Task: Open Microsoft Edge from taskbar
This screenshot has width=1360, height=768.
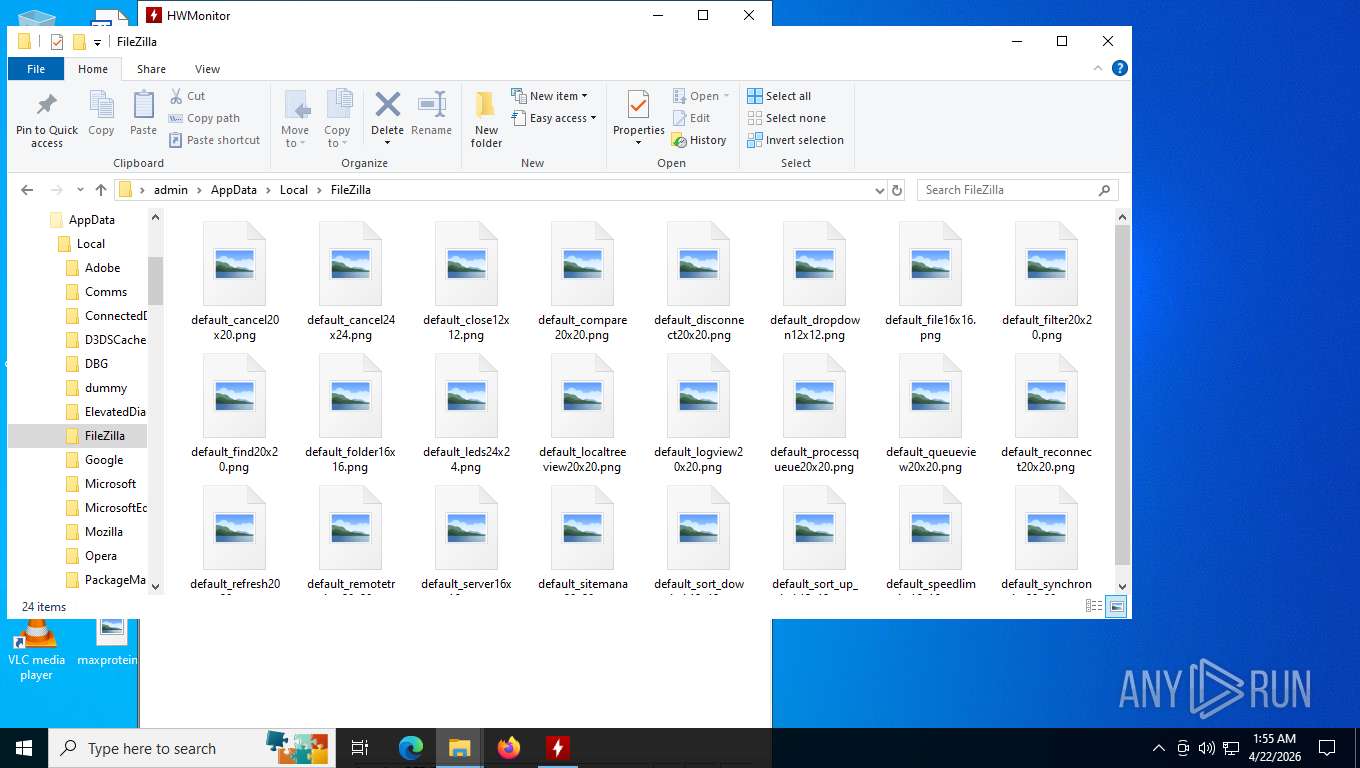Action: pos(411,748)
